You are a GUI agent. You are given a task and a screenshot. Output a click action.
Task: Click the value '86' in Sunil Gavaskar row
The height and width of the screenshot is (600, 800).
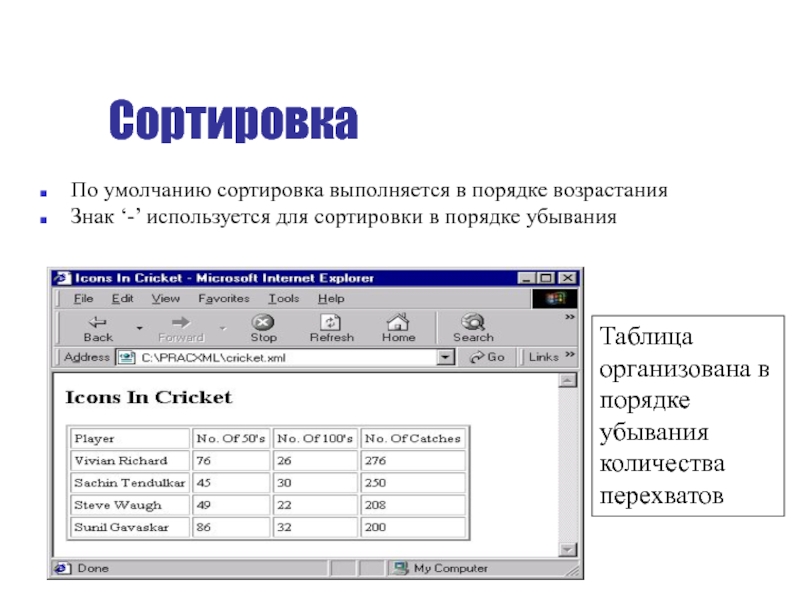[204, 527]
